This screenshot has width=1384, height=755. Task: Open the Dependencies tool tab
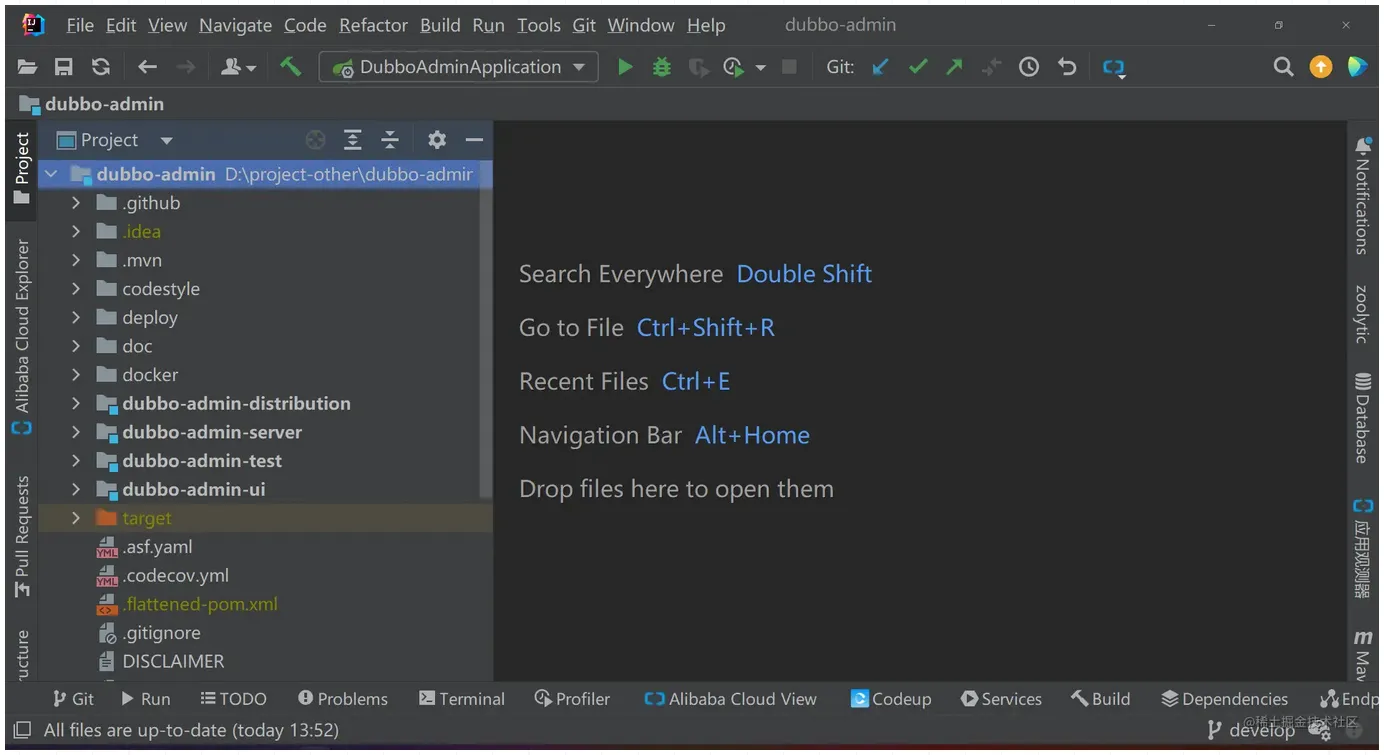click(x=1224, y=699)
